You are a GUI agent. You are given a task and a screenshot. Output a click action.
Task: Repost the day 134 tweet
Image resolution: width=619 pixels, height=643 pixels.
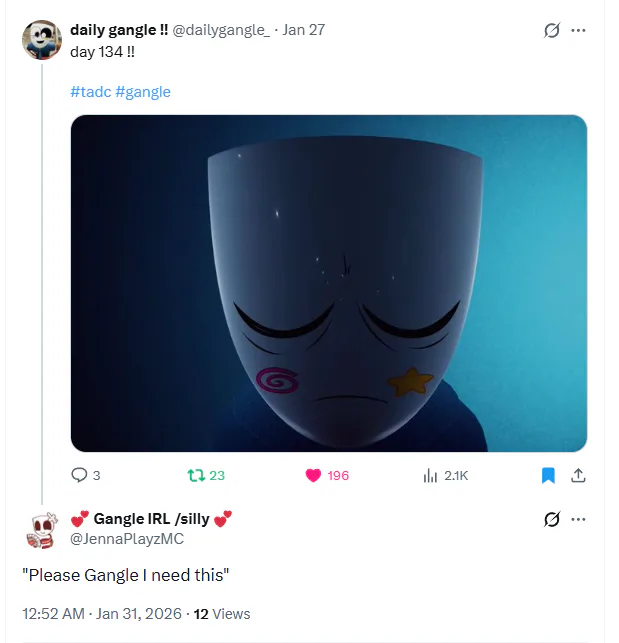click(x=196, y=475)
